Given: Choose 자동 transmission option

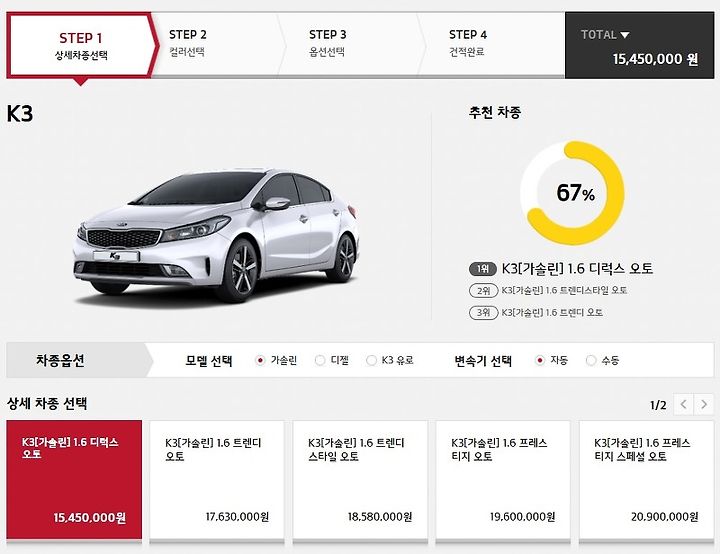Looking at the screenshot, I should (540, 361).
